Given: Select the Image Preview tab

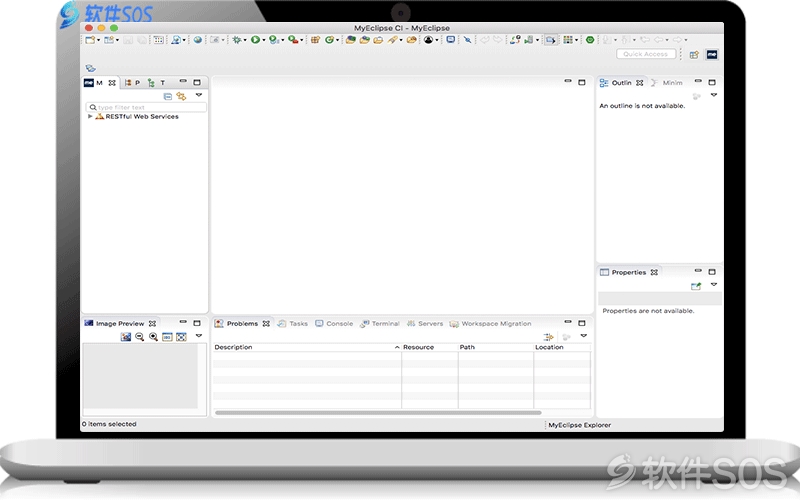Looking at the screenshot, I should [x=120, y=323].
